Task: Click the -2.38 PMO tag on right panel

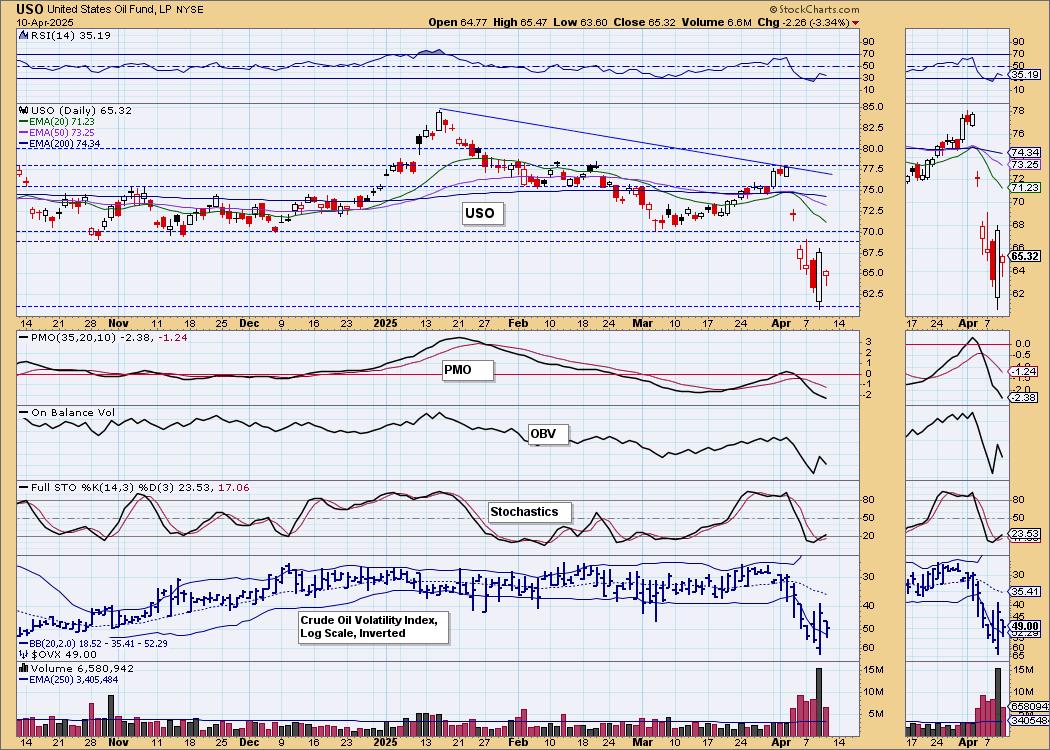Action: click(x=1025, y=397)
